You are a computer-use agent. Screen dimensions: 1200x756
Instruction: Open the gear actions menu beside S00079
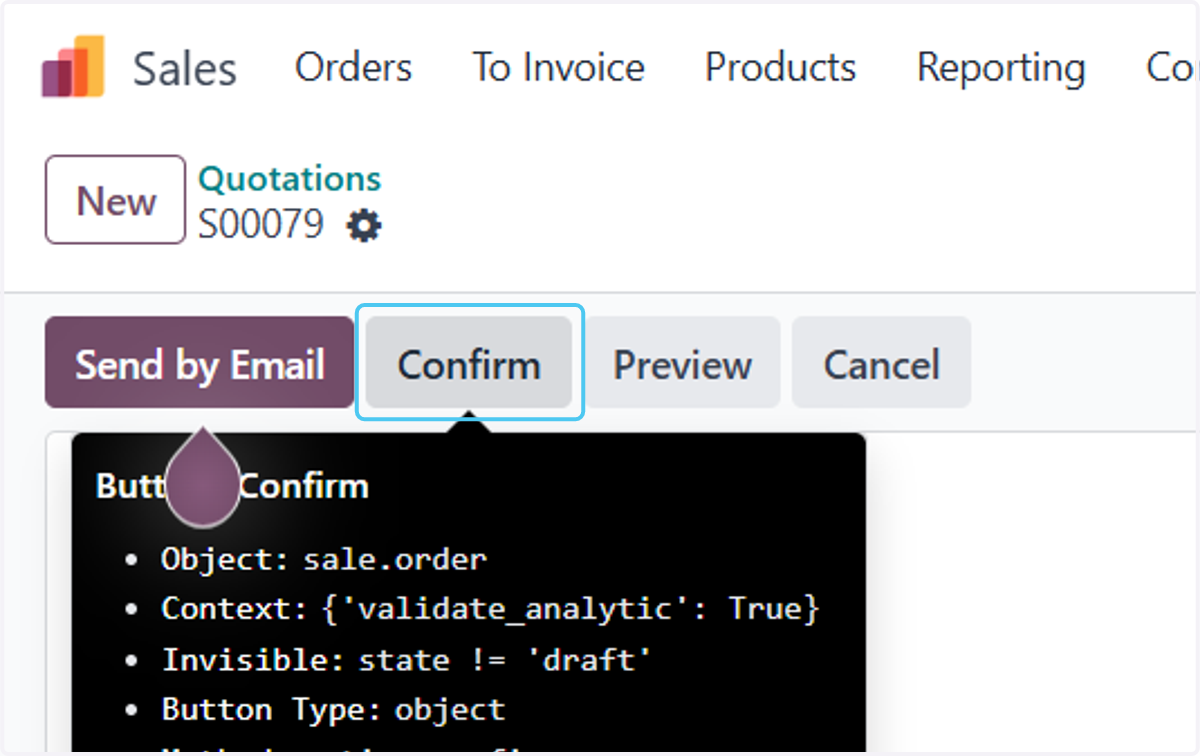[x=364, y=226]
